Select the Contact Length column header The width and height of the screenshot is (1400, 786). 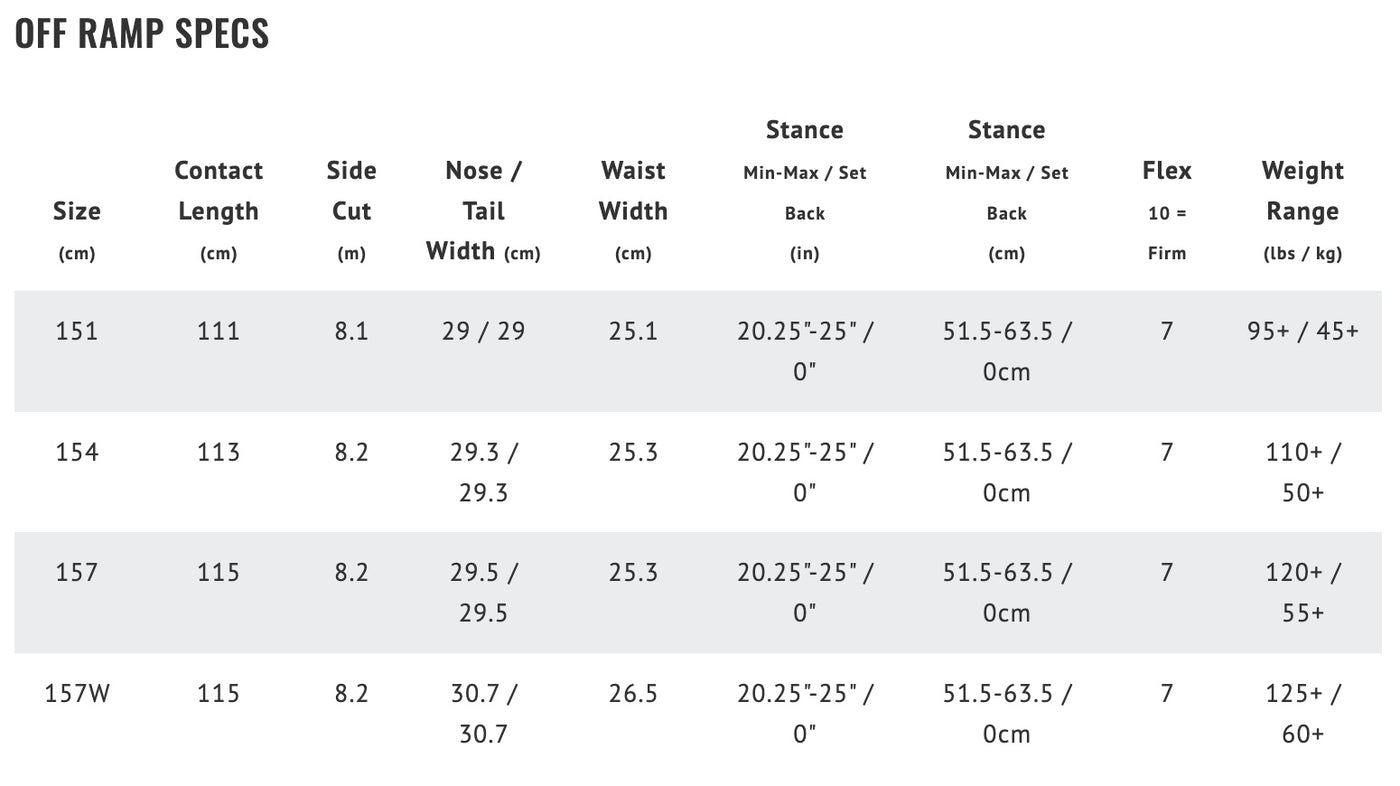pos(219,211)
